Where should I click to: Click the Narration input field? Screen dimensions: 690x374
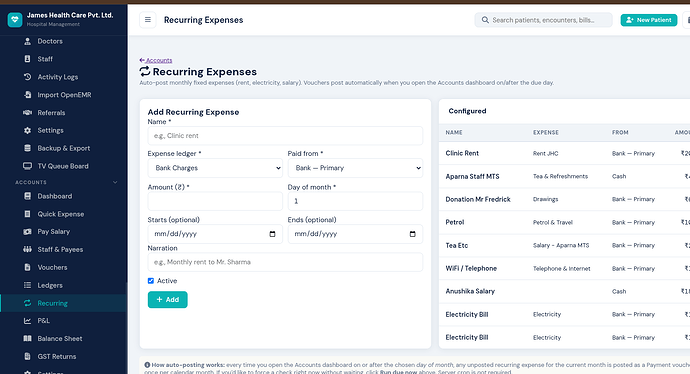(285, 262)
